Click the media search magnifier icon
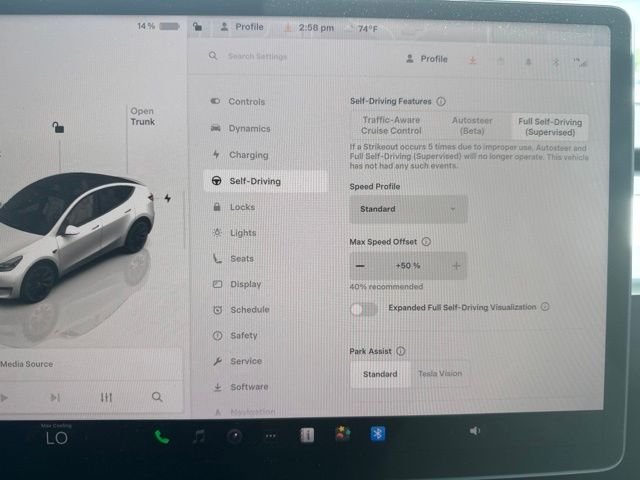 157,397
